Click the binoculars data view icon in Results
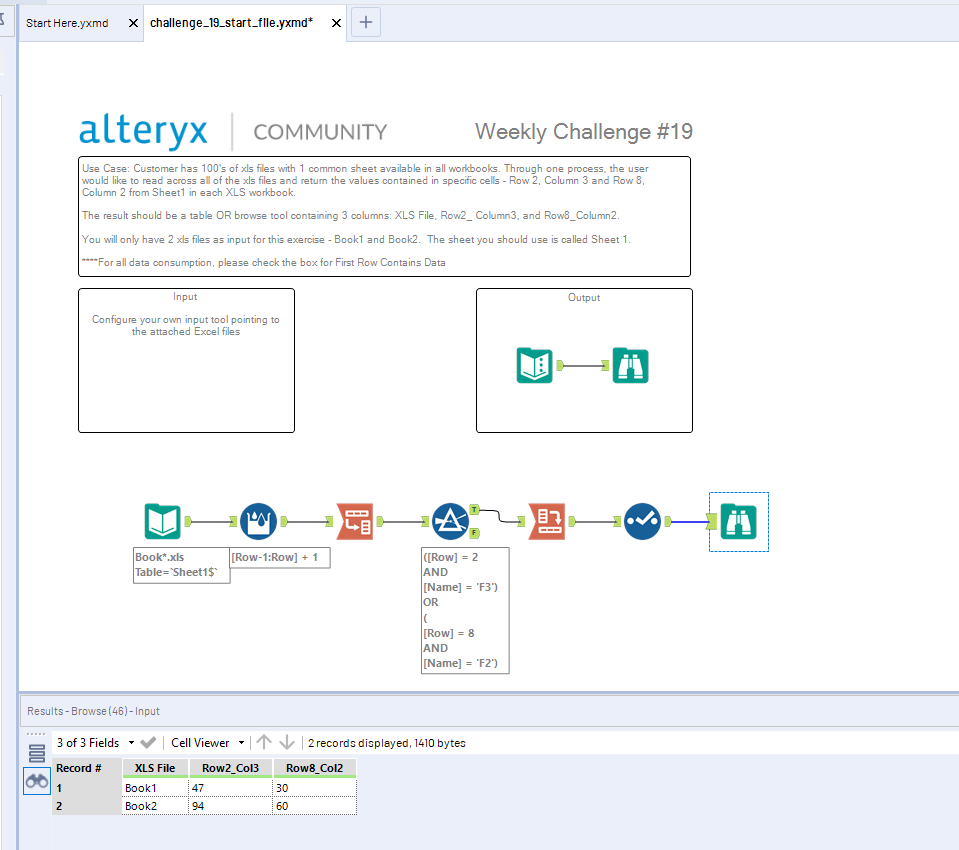959x850 pixels. coord(37,781)
